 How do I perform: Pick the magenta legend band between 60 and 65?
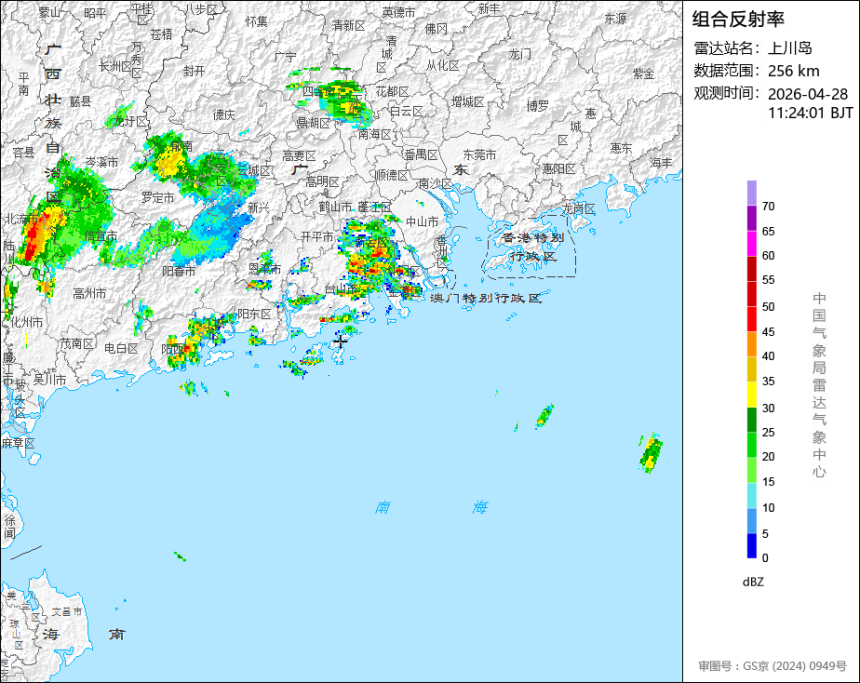coord(752,244)
